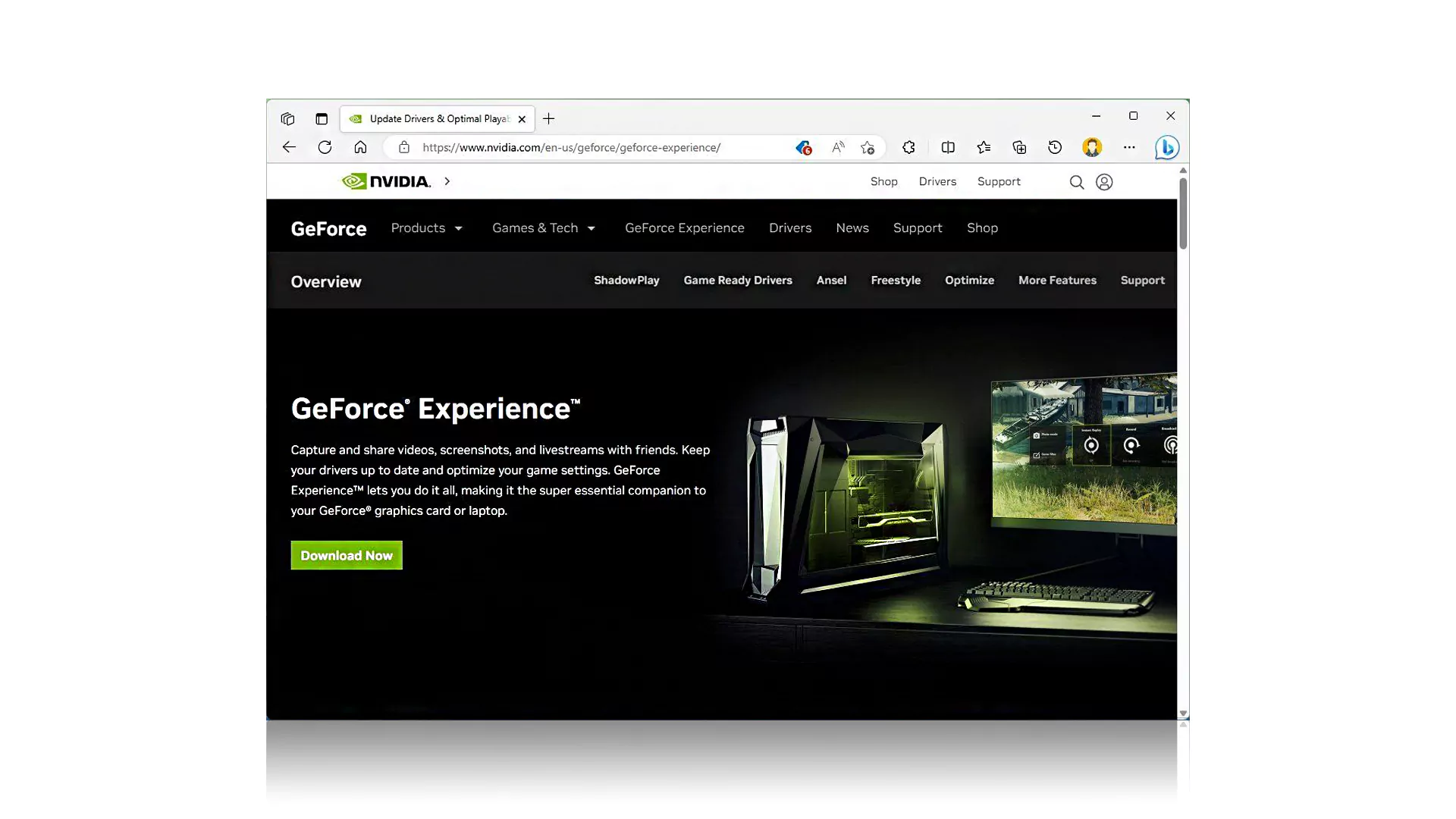Search the NVIDIA website
The image size is (1456, 819).
point(1076,182)
